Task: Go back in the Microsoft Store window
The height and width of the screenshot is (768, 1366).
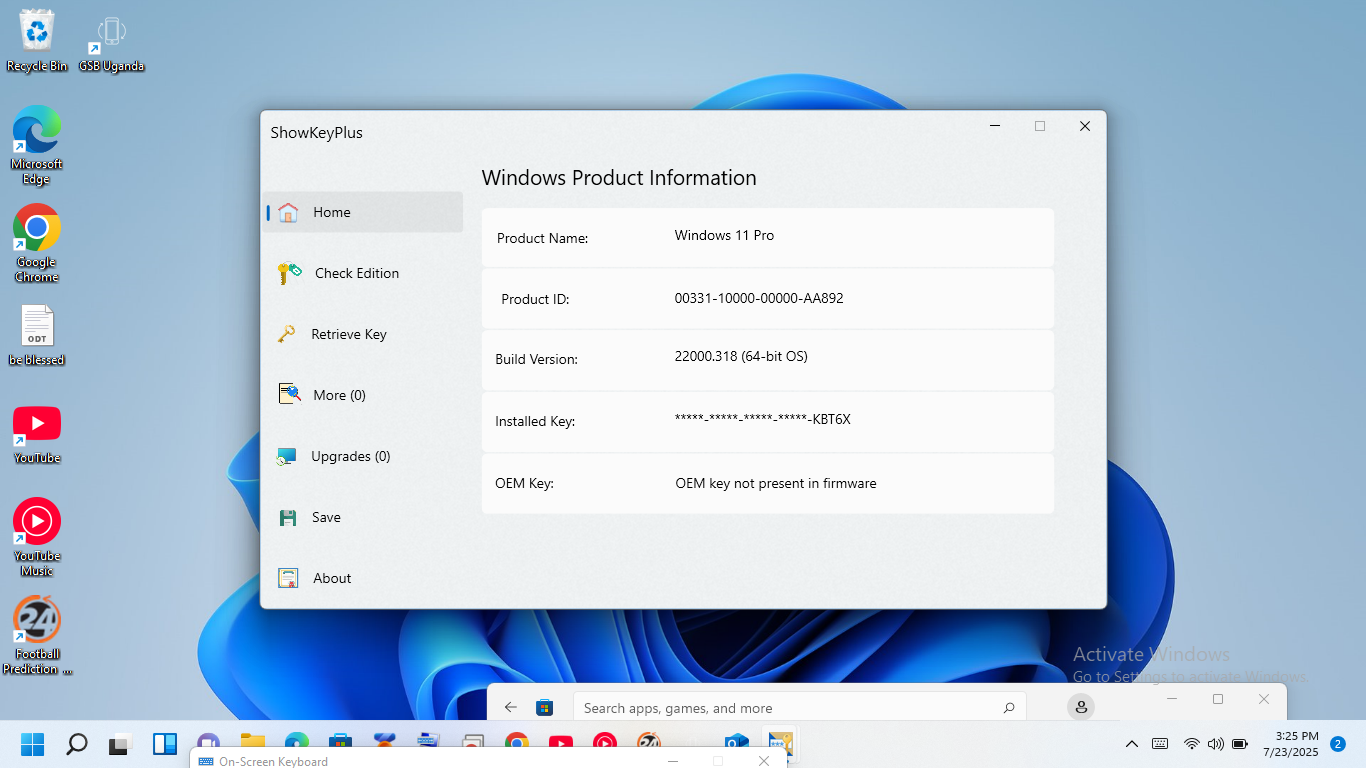Action: point(511,707)
